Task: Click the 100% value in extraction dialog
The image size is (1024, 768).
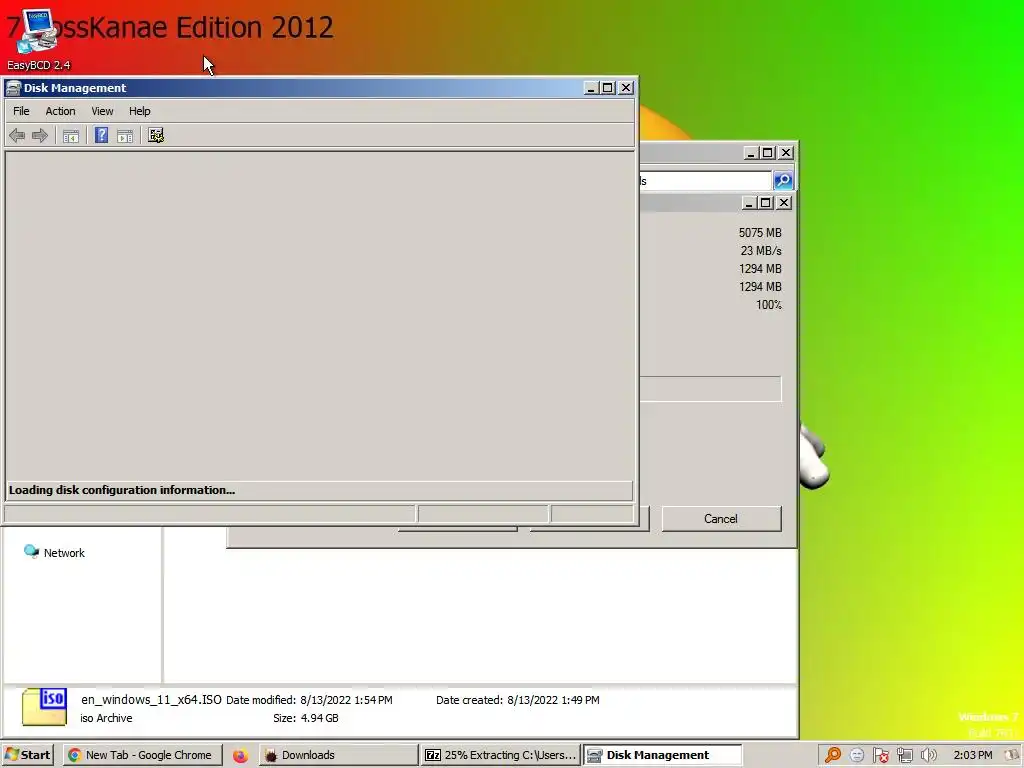Action: tap(769, 305)
